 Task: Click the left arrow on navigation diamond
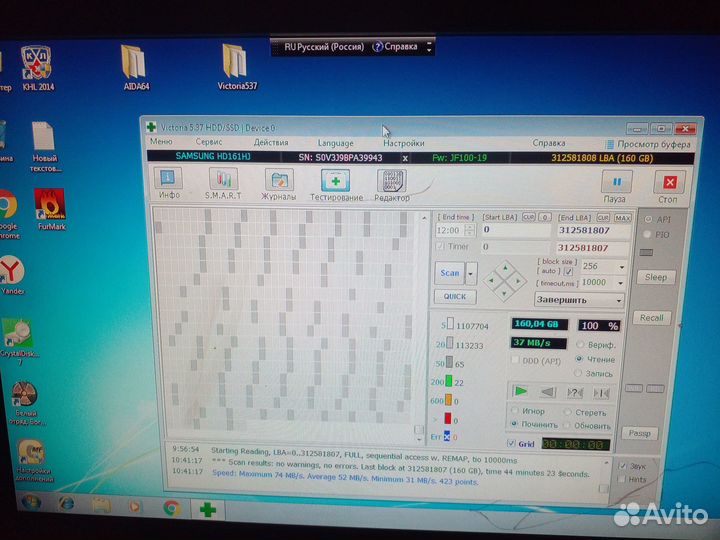tap(491, 280)
